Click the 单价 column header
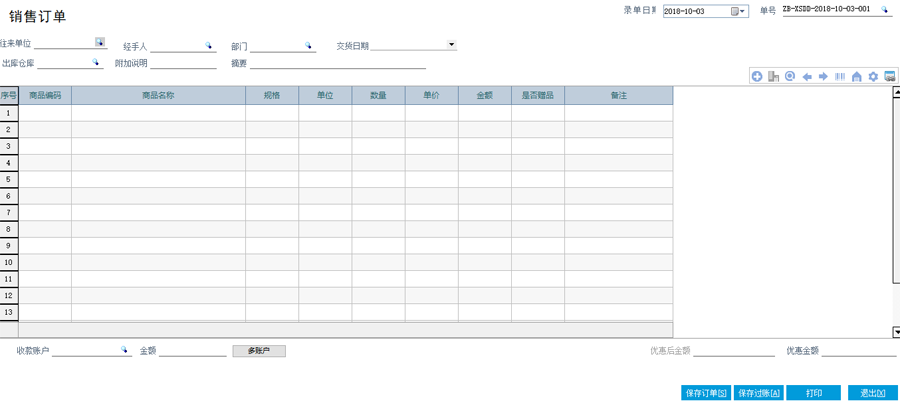This screenshot has width=900, height=401. [x=432, y=96]
